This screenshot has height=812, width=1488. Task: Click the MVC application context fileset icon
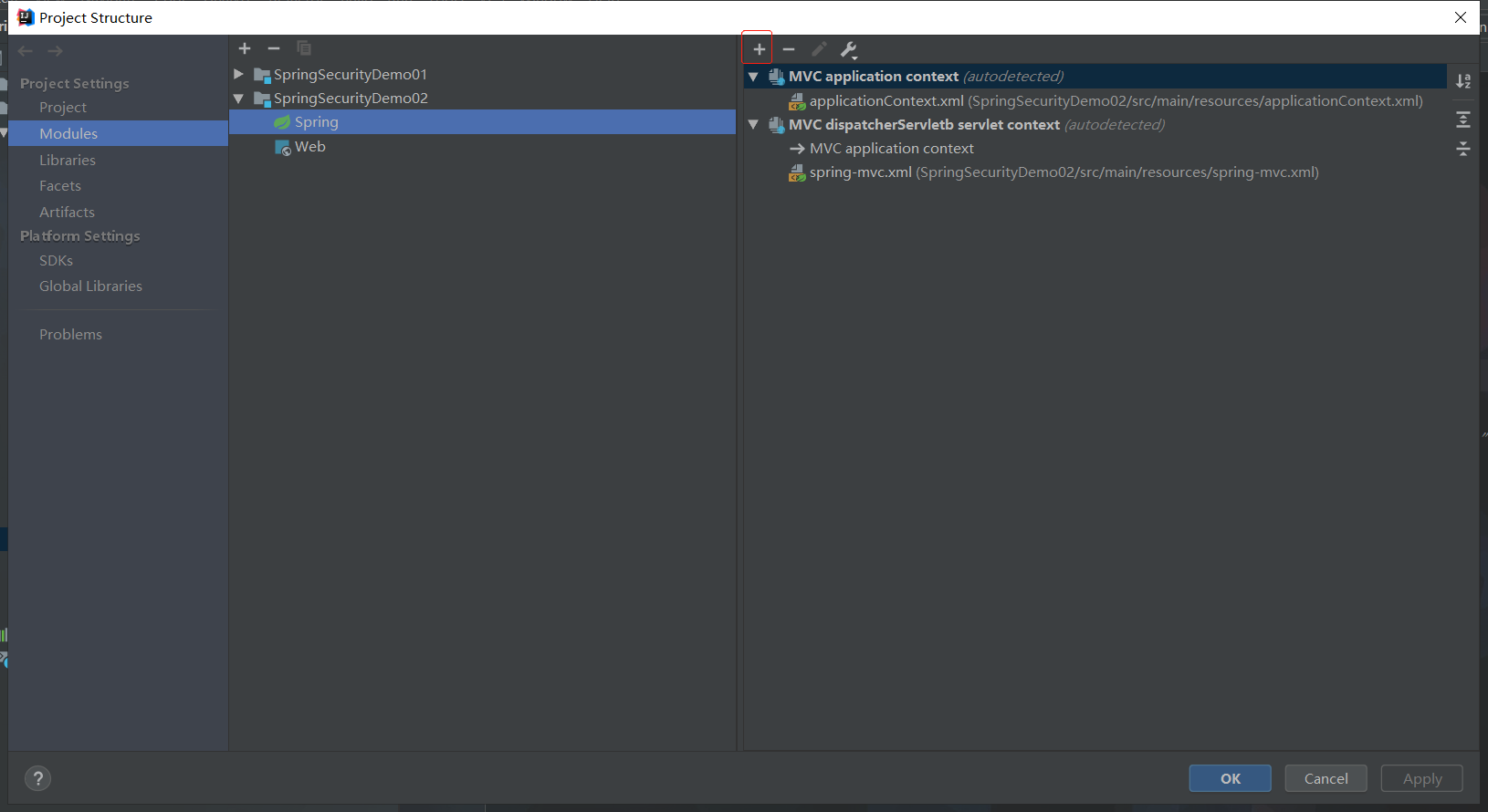coord(776,77)
